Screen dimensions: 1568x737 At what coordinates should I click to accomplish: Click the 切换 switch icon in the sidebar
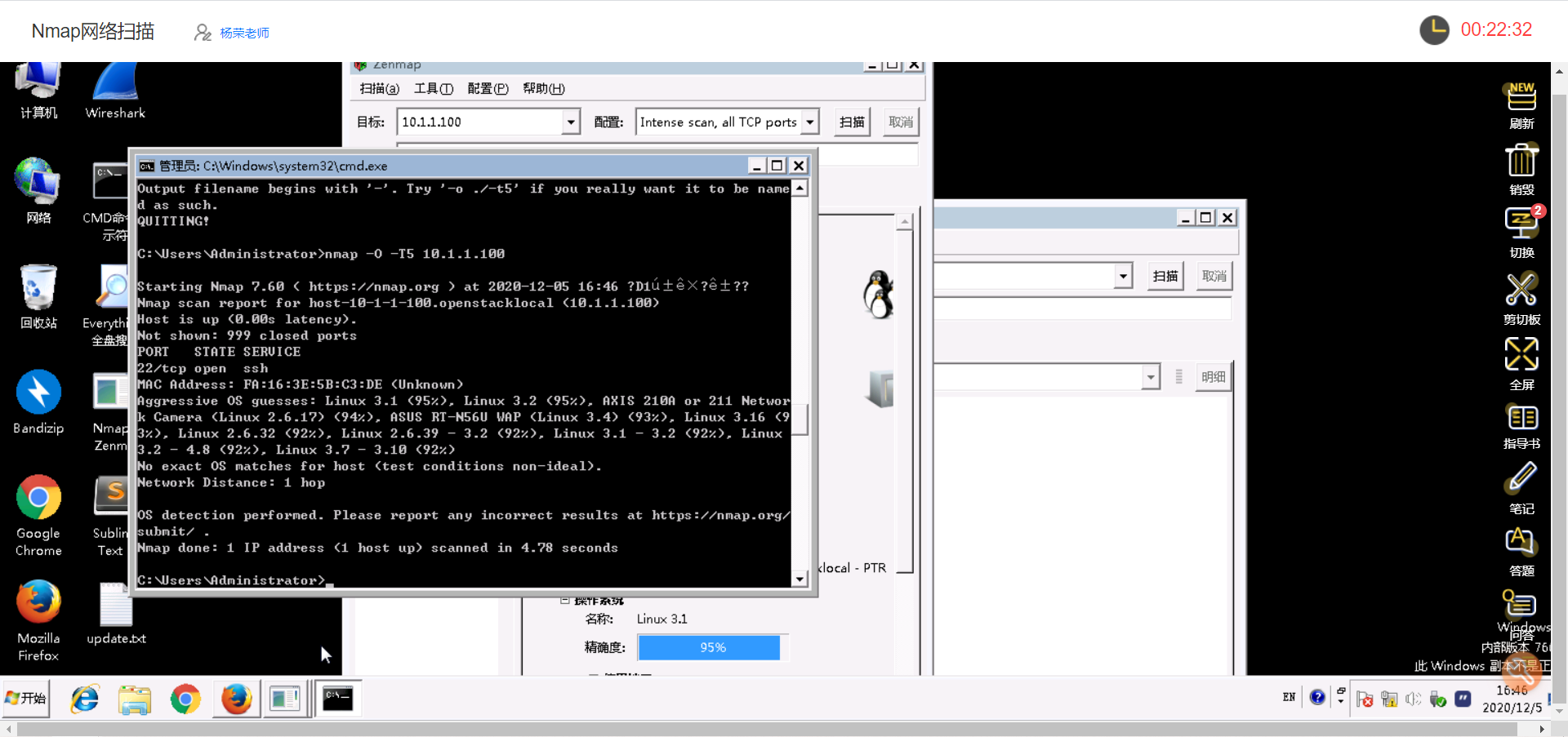pyautogui.click(x=1521, y=233)
